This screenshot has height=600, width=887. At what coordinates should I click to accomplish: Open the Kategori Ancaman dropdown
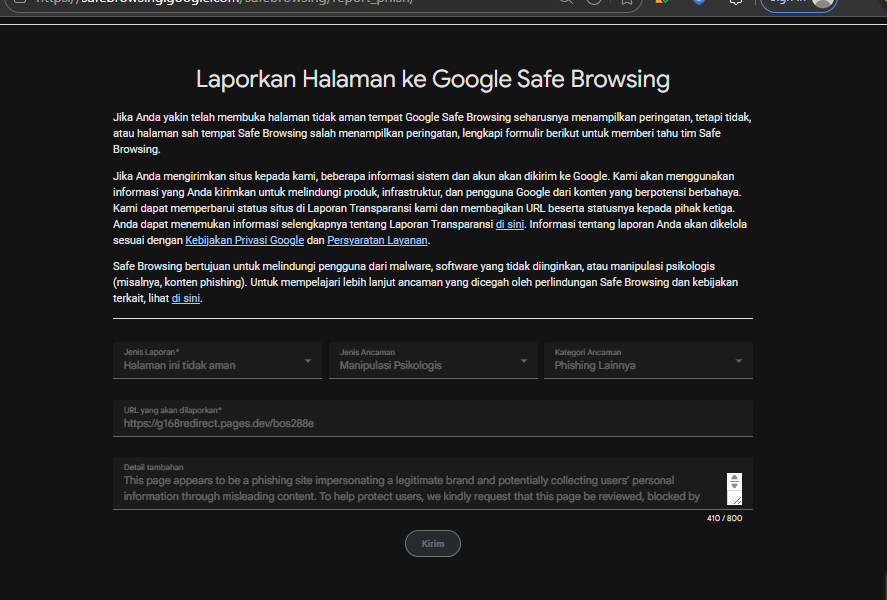(x=648, y=360)
